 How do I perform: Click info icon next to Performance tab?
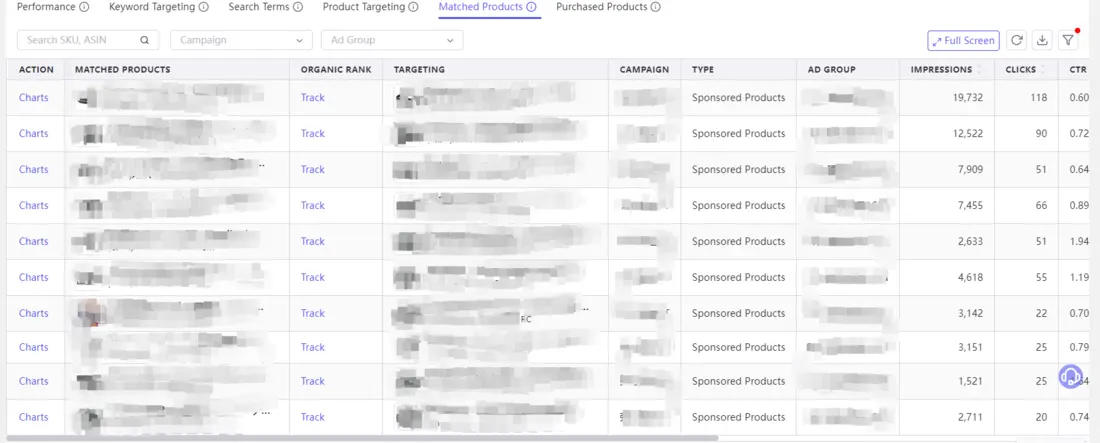point(84,7)
